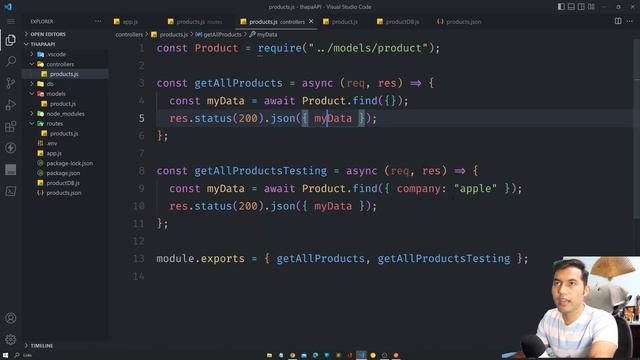Viewport: 640px width, 360px height.
Task: Open the Search view in activity bar
Action: pos(11,62)
